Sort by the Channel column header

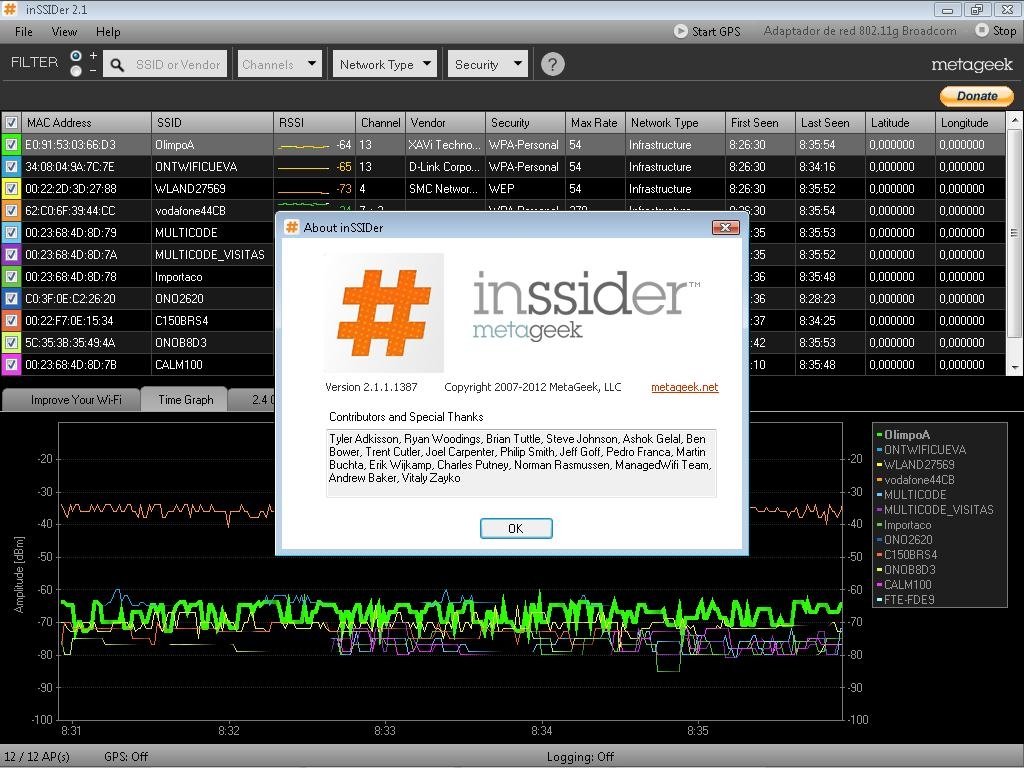pyautogui.click(x=381, y=123)
